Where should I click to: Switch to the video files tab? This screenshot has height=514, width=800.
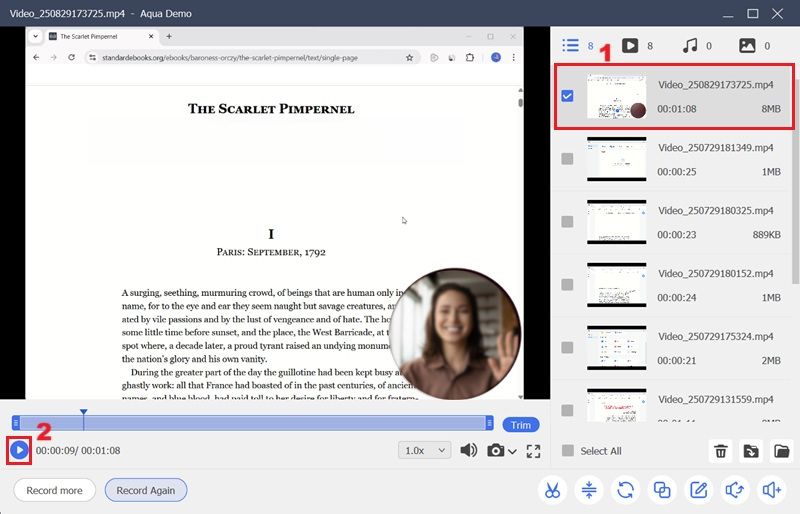coord(630,45)
